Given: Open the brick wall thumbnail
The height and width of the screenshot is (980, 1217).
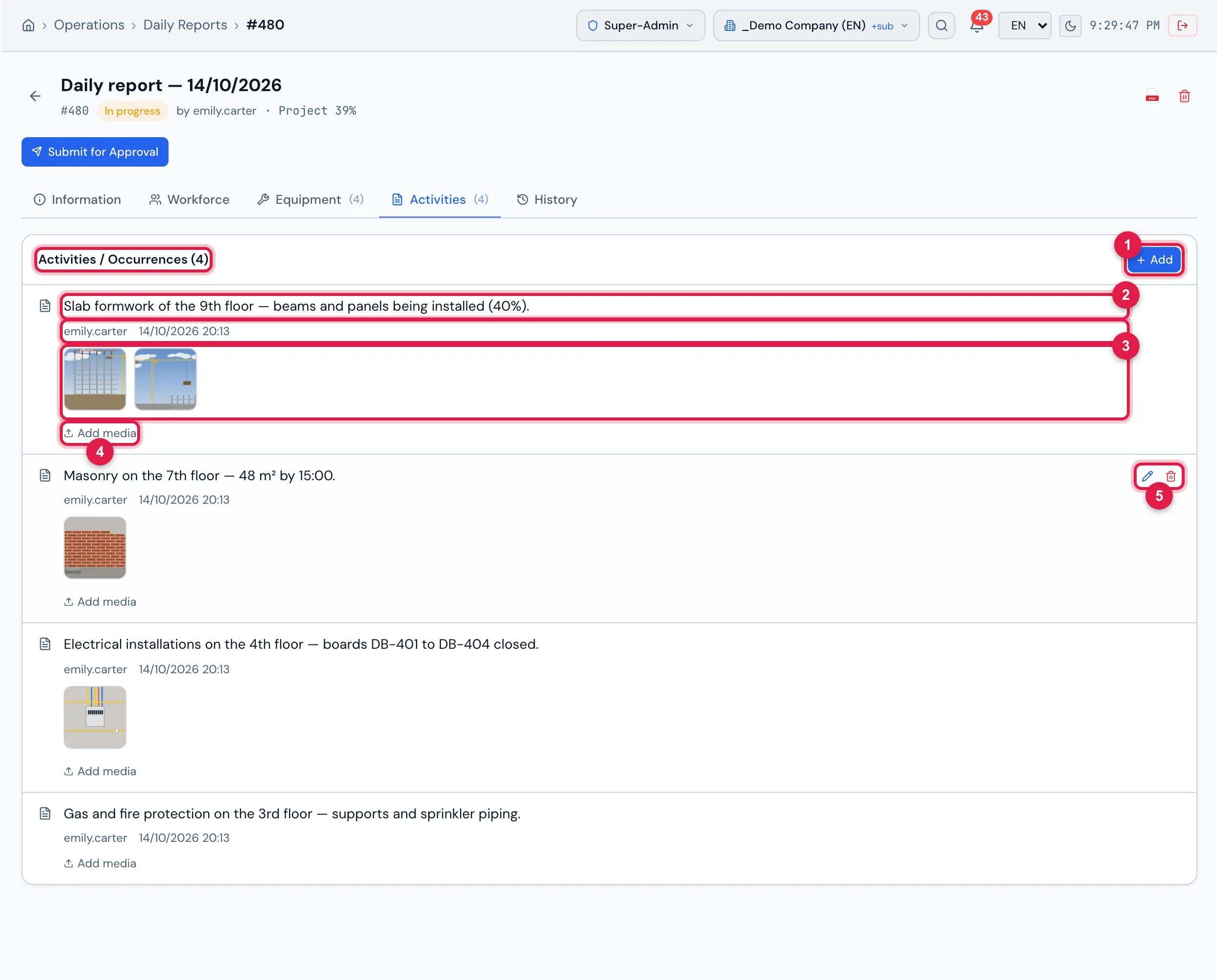Looking at the screenshot, I should point(95,548).
